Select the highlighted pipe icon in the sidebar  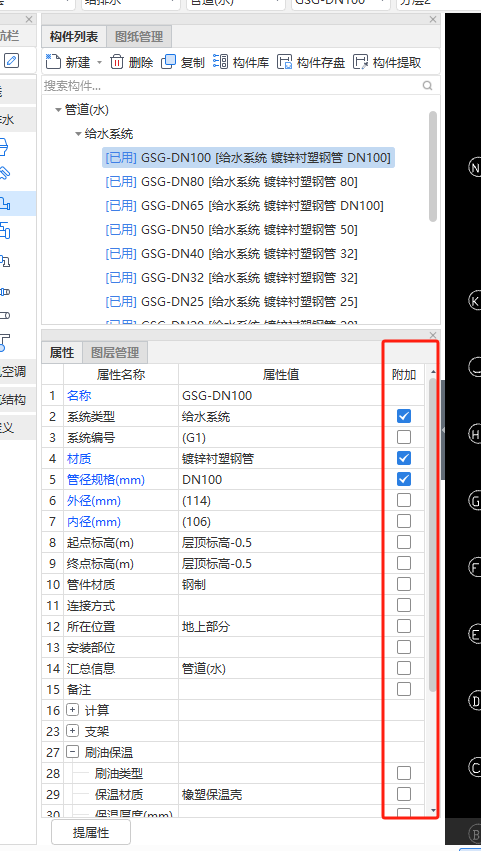tap(4, 204)
